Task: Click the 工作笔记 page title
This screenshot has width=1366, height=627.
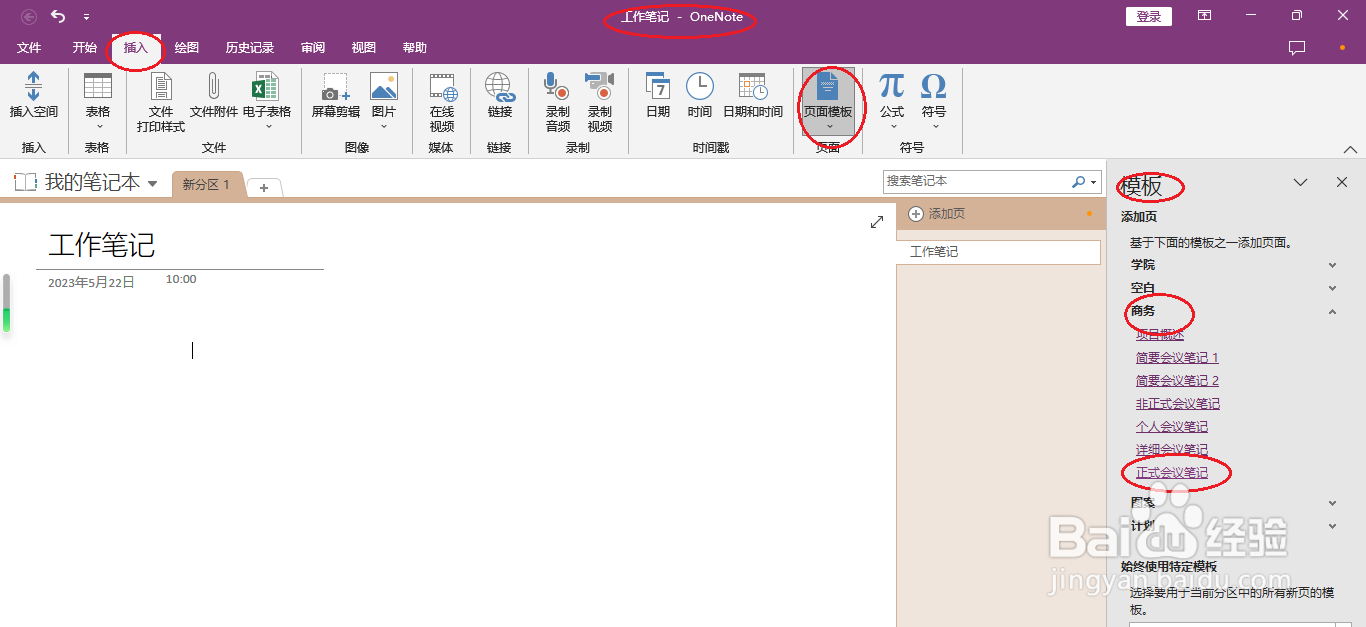Action: click(x=102, y=245)
